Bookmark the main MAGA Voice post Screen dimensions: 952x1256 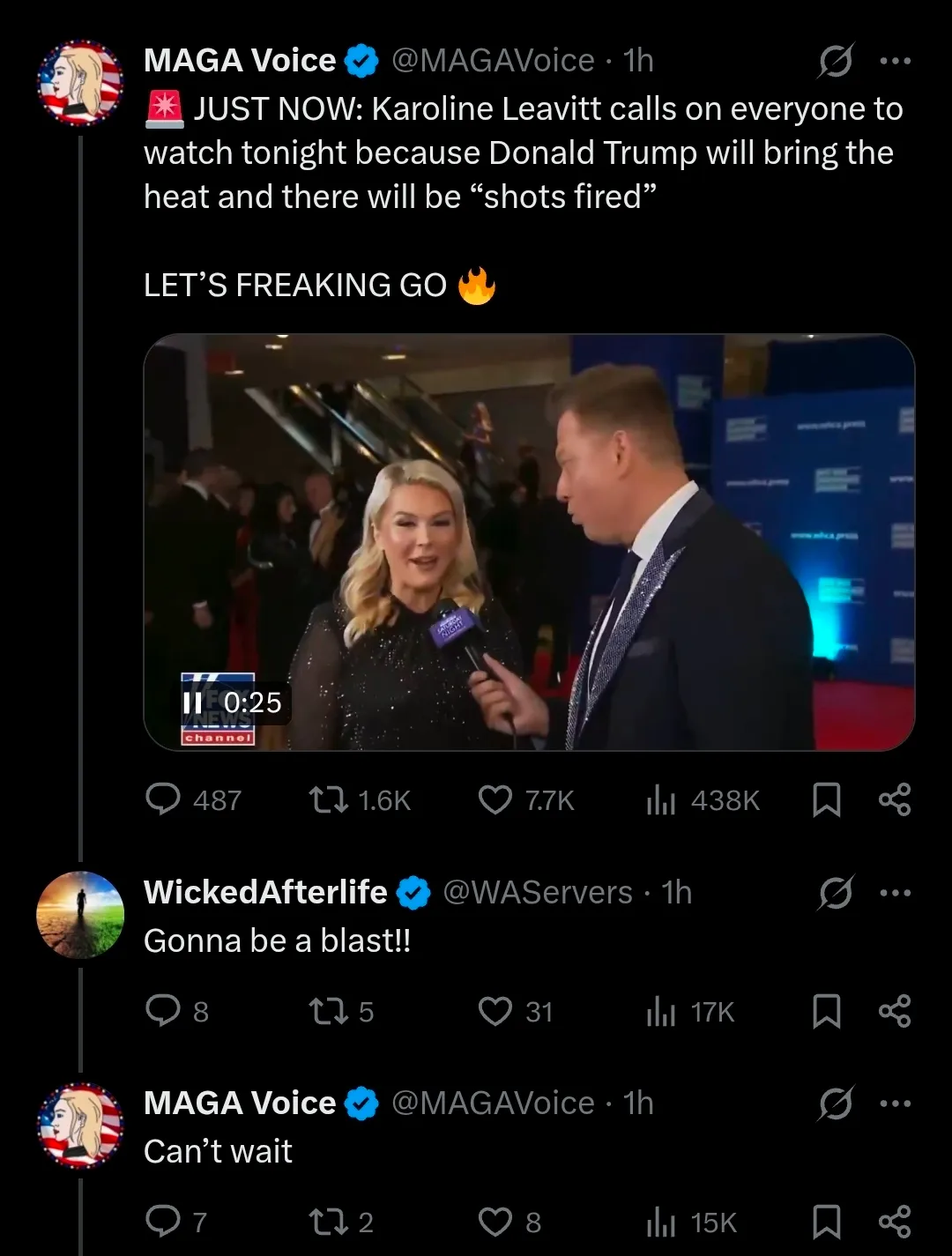[x=826, y=799]
